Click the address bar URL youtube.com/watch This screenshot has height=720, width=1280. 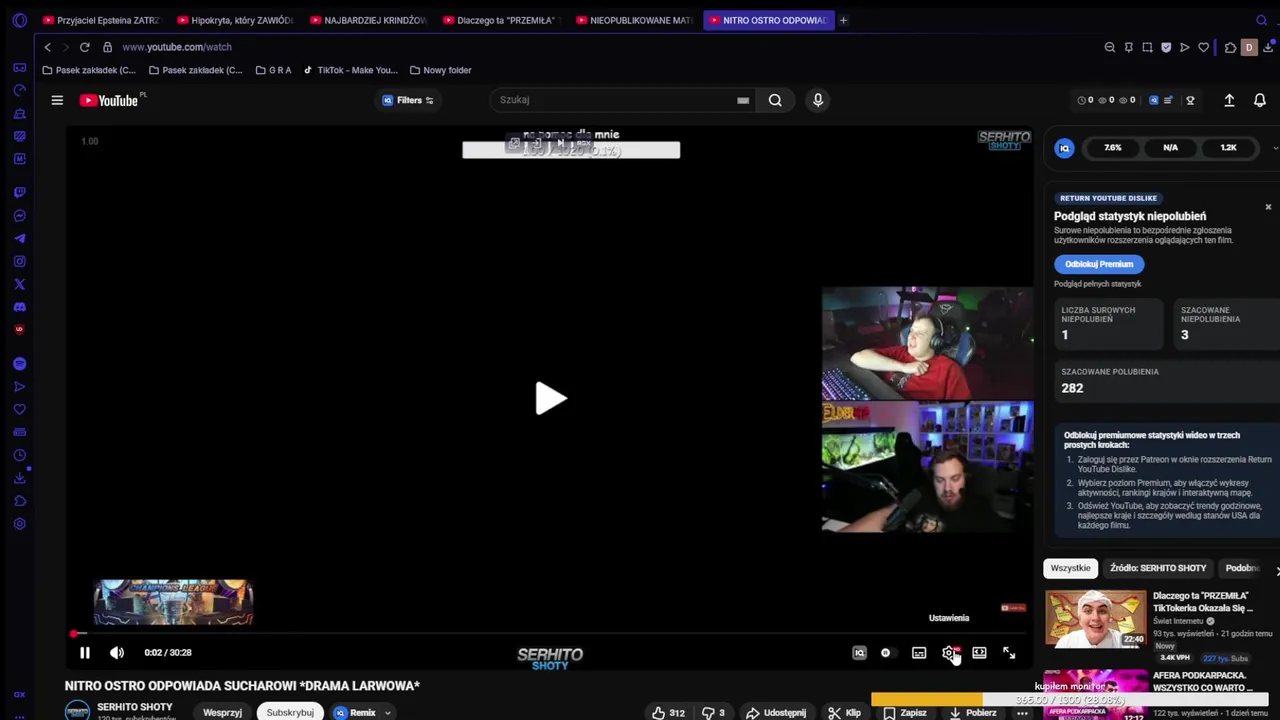coord(177,47)
